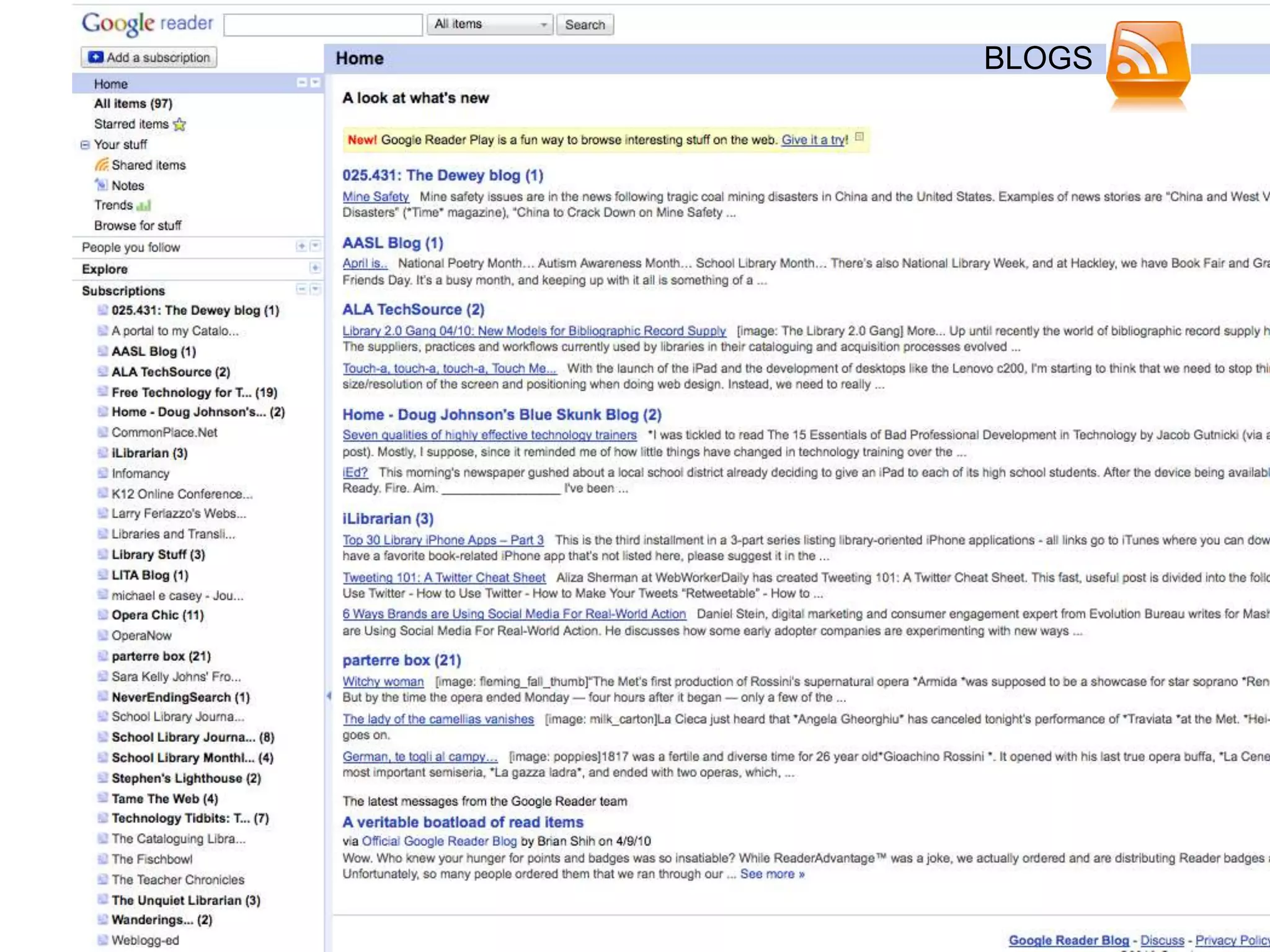The width and height of the screenshot is (1270, 952).
Task: Open the School Library Monthl... (4) subscription
Action: 192,757
